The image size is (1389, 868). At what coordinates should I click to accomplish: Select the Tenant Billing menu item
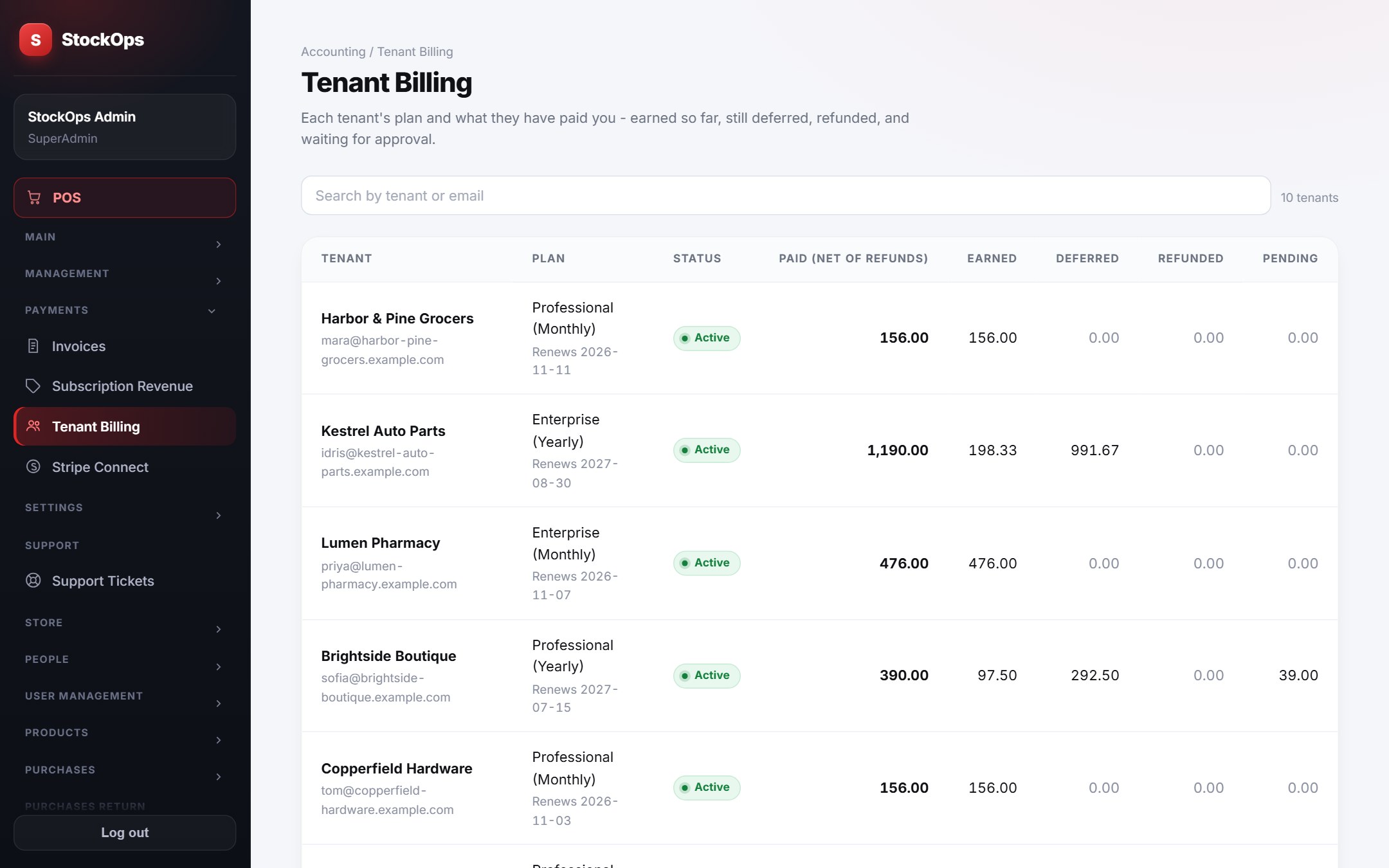pyautogui.click(x=125, y=426)
